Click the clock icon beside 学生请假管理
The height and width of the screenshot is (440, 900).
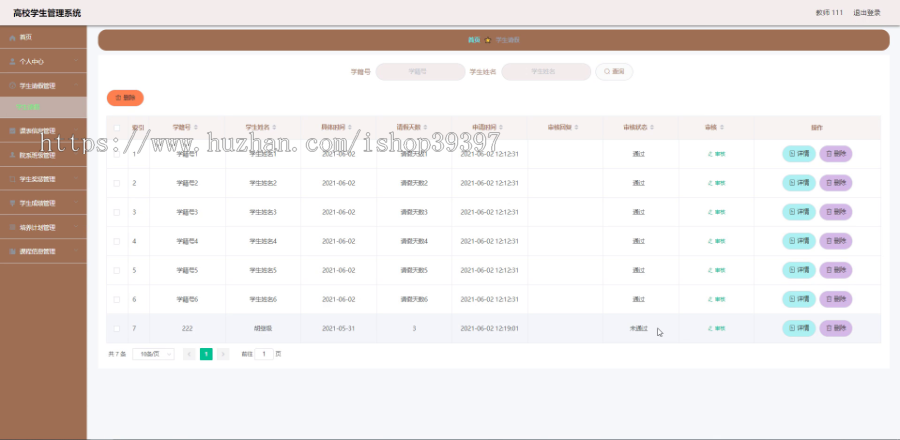click(13, 85)
